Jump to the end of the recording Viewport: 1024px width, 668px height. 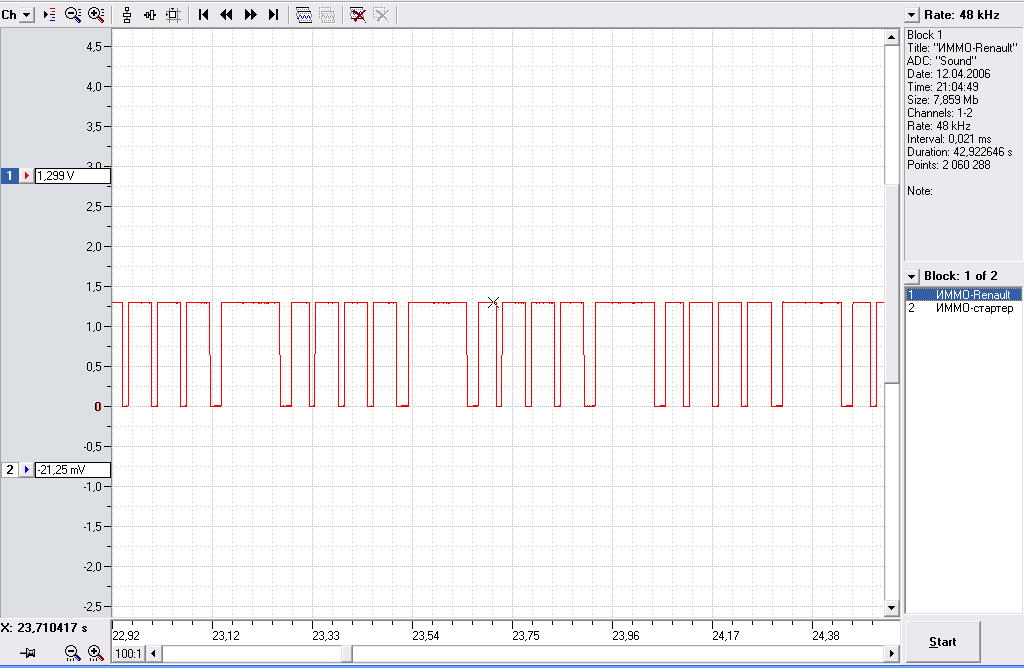click(274, 14)
